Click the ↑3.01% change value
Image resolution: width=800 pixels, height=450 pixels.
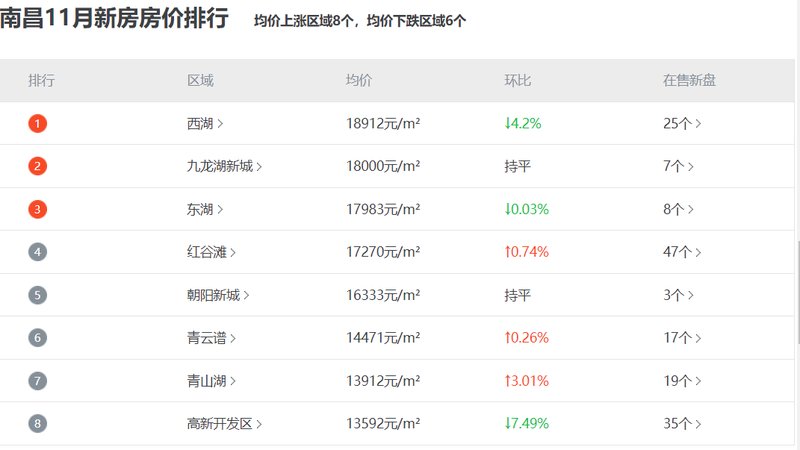527,381
